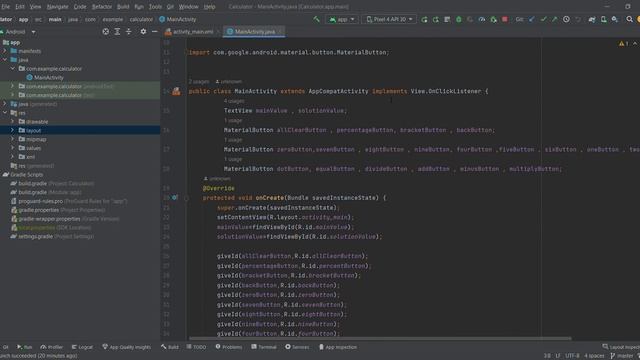This screenshot has height=360, width=640.
Task: Click the Expand All icon in Project panel
Action: [x=117, y=31]
